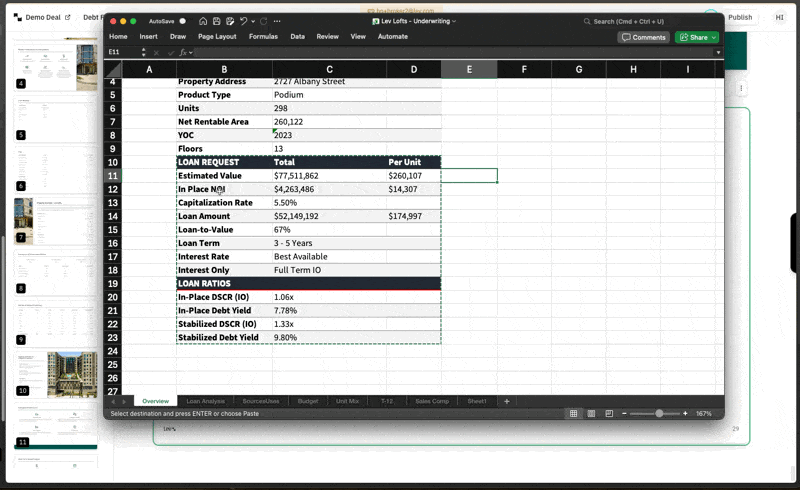Switch to Page Layout view icon
Screen dimensions: 800x490
click(x=591, y=413)
